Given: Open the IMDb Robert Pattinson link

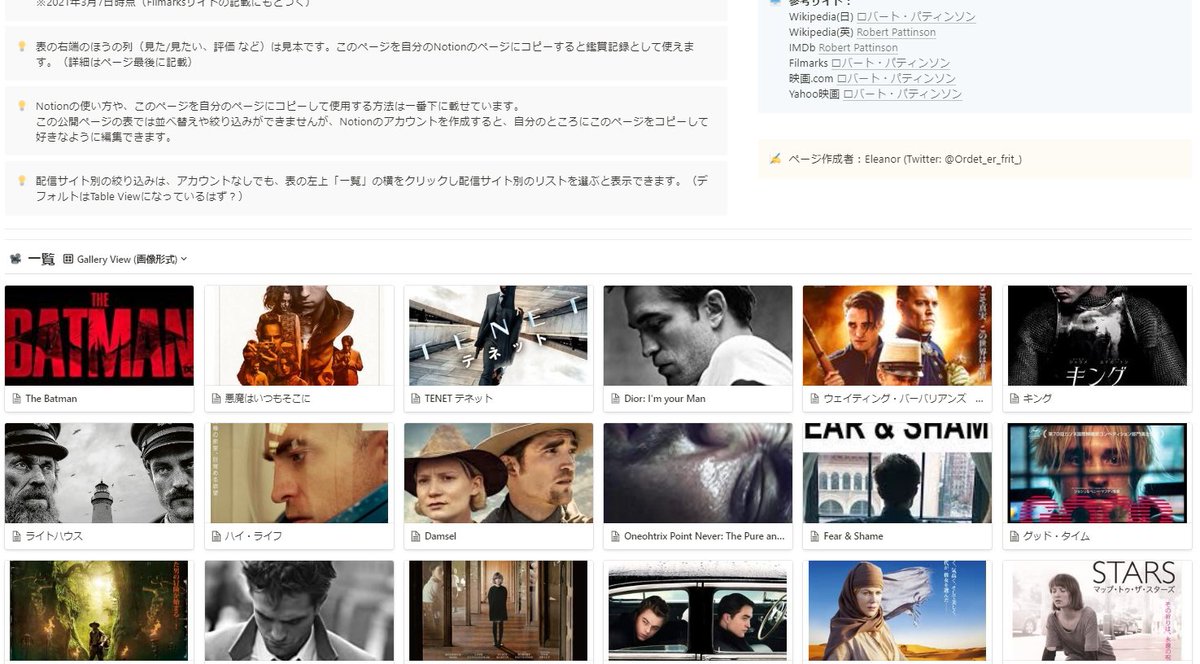Looking at the screenshot, I should click(x=857, y=47).
